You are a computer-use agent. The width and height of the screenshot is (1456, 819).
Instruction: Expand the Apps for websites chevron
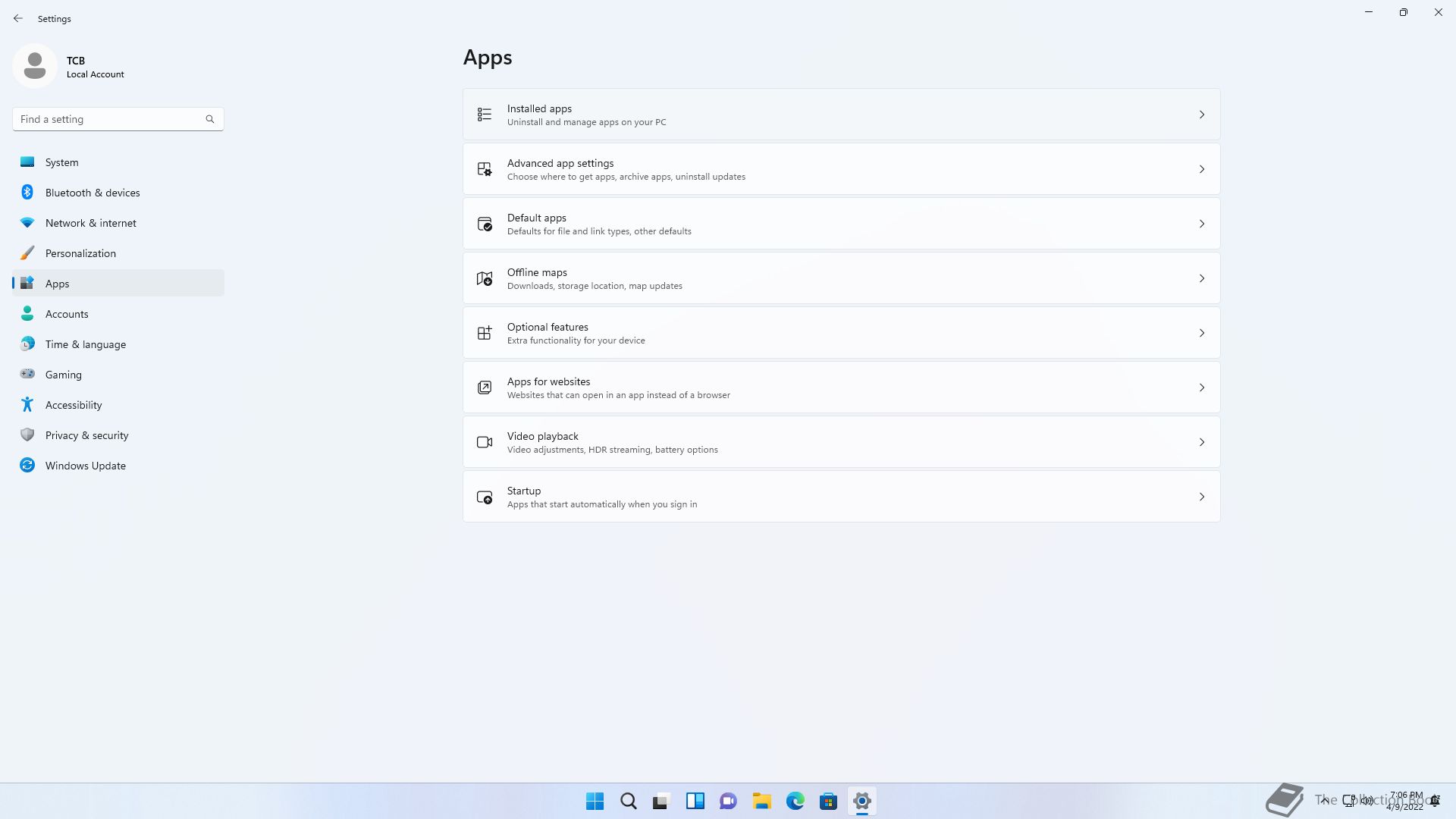point(1201,388)
